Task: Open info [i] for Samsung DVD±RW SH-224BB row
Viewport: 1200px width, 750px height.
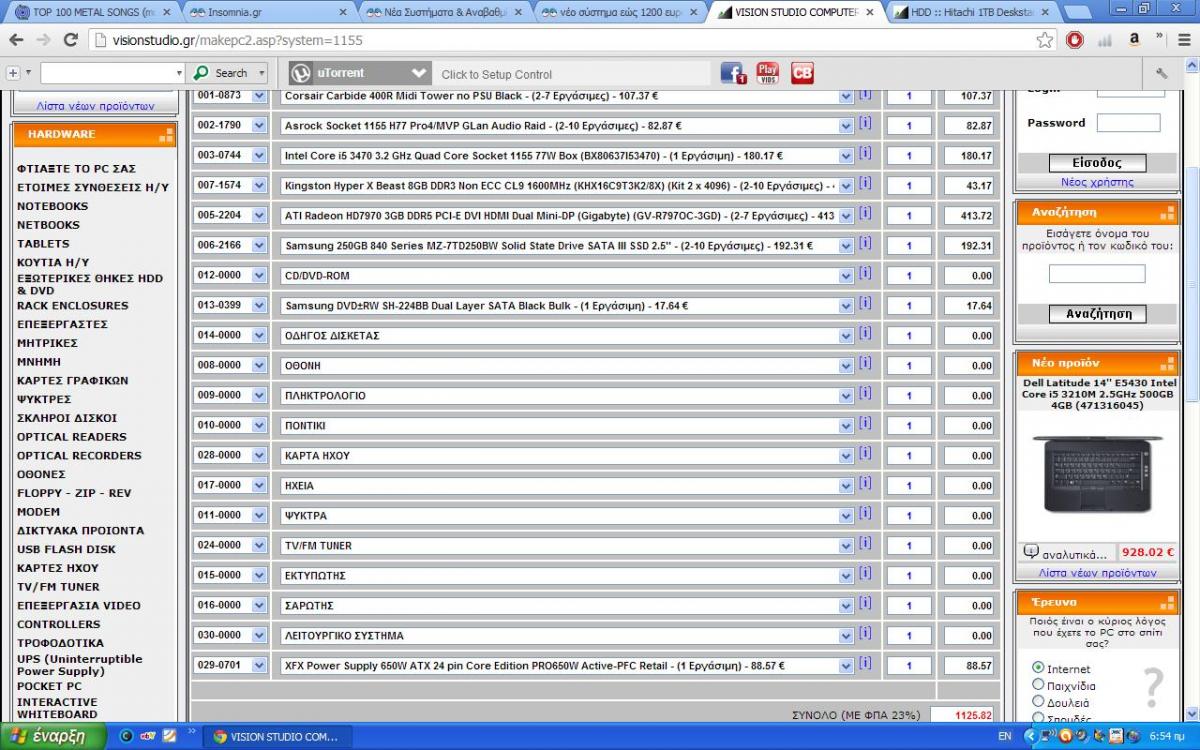Action: (x=865, y=304)
